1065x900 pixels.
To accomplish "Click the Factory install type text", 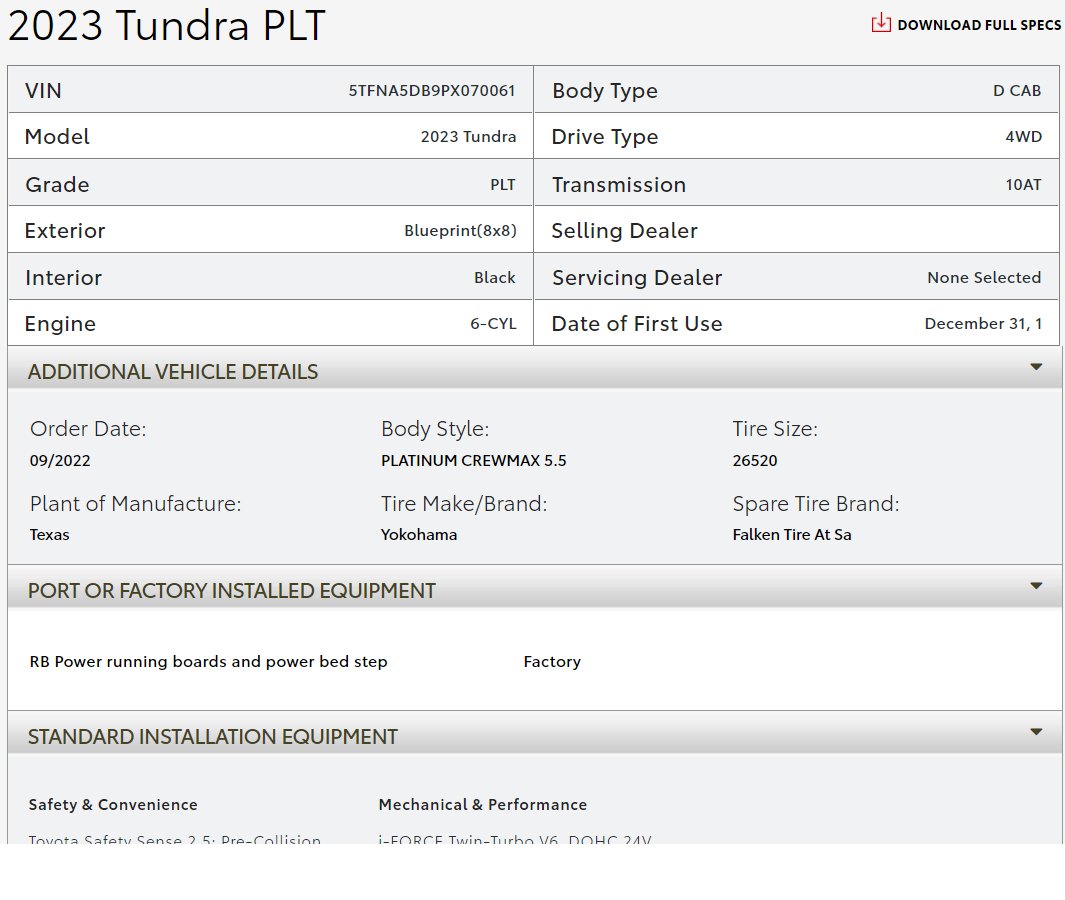I will [552, 662].
